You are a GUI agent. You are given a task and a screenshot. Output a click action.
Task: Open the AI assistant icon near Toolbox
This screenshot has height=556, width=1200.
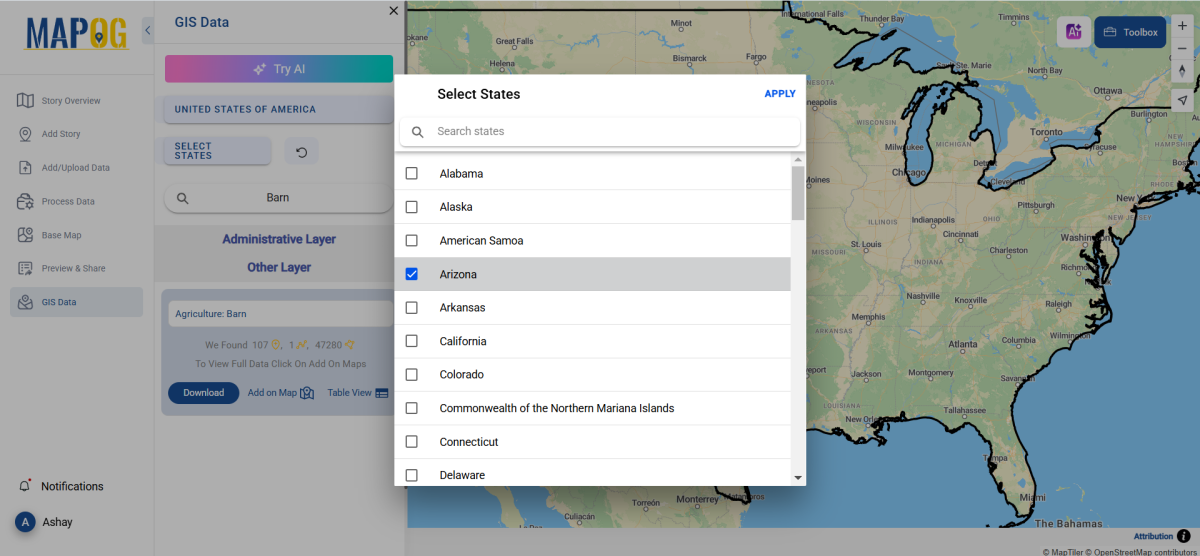coord(1074,32)
